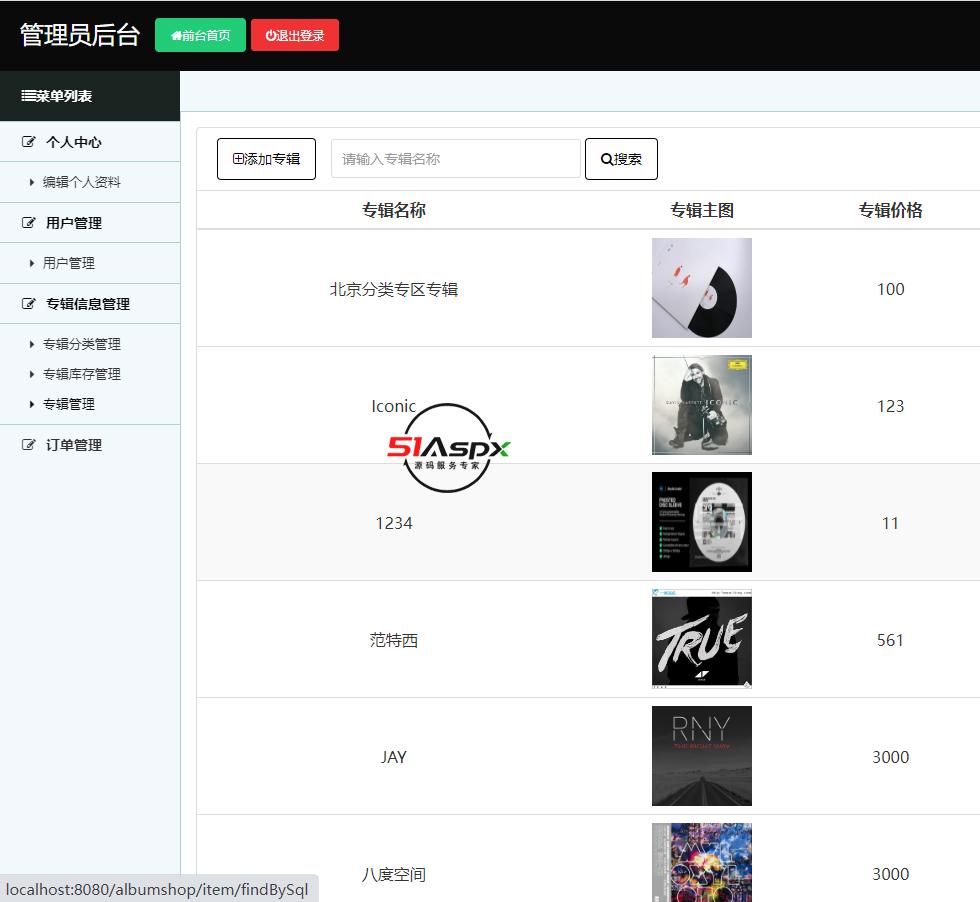Click the arrow beside 专辑库存管理
This screenshot has width=980, height=902.
coord(31,374)
